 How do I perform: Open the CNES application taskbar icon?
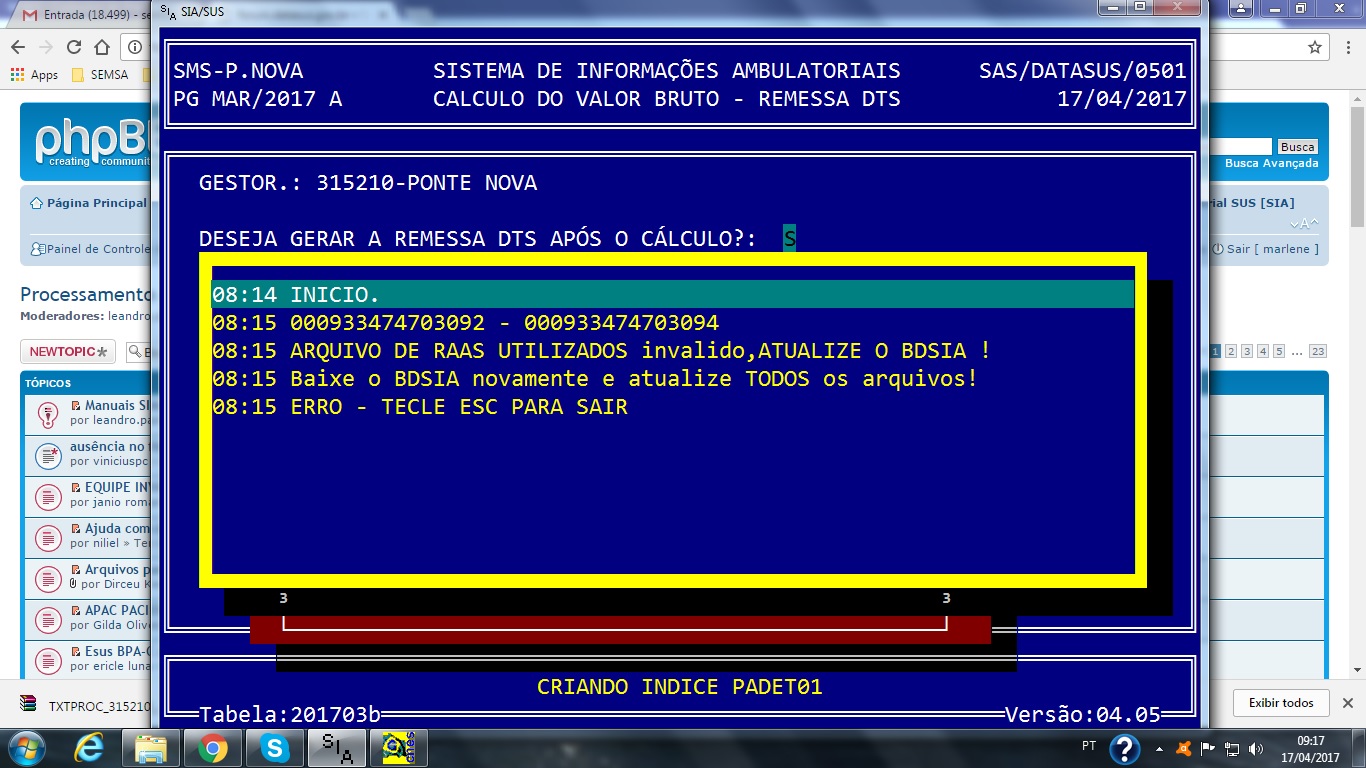[398, 747]
